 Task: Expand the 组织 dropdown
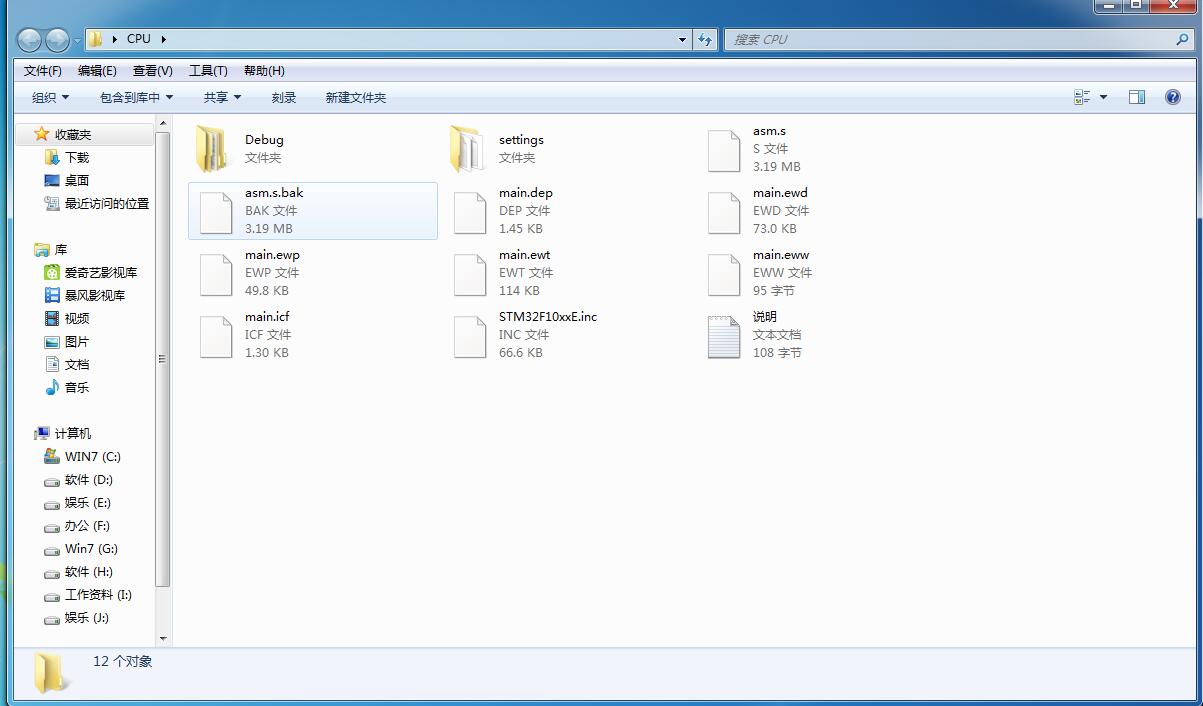(41, 97)
